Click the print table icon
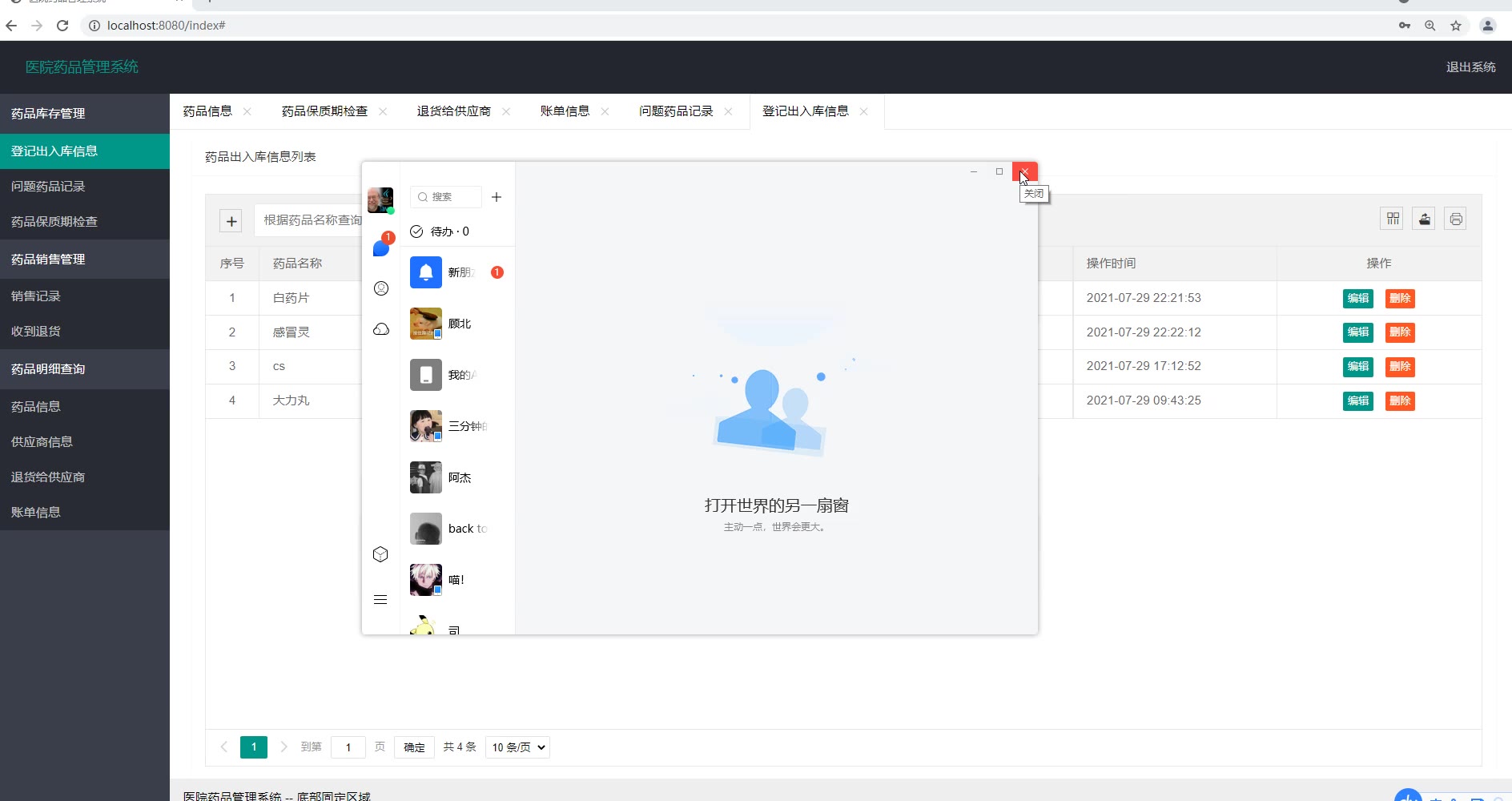Viewport: 1512px width, 801px height. pyautogui.click(x=1456, y=219)
